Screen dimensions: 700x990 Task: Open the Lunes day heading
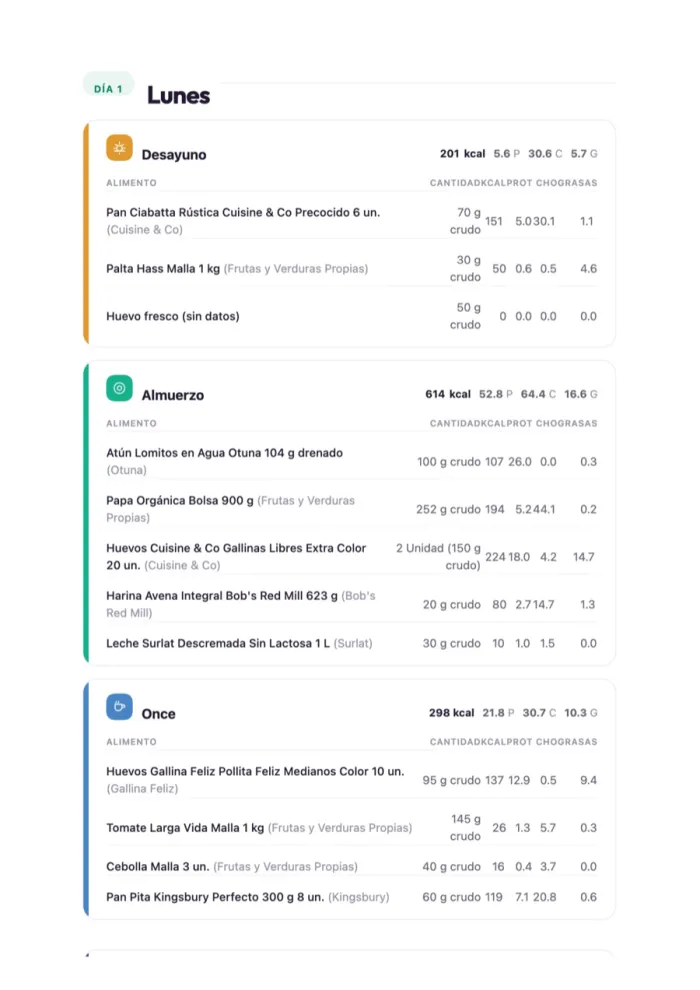(179, 95)
